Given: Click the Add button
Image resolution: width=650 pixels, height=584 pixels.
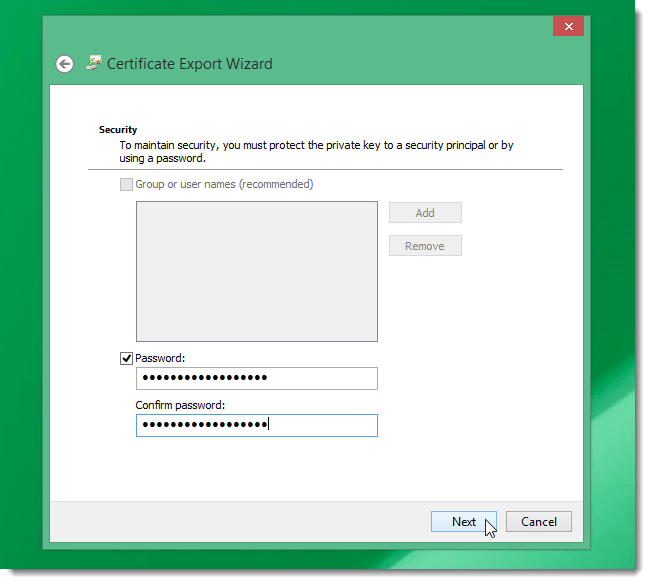Looking at the screenshot, I should pos(425,213).
